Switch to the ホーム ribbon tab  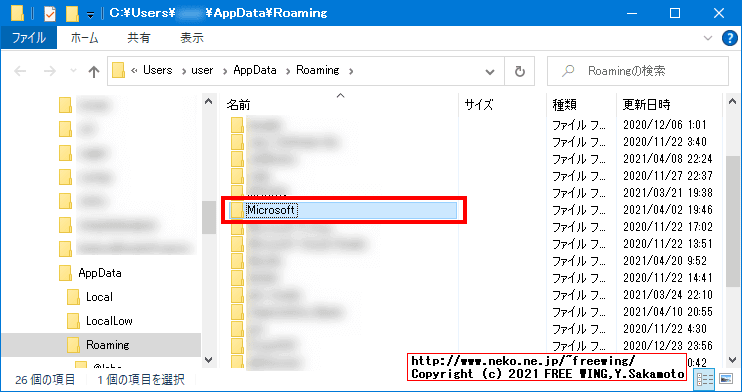(85, 38)
